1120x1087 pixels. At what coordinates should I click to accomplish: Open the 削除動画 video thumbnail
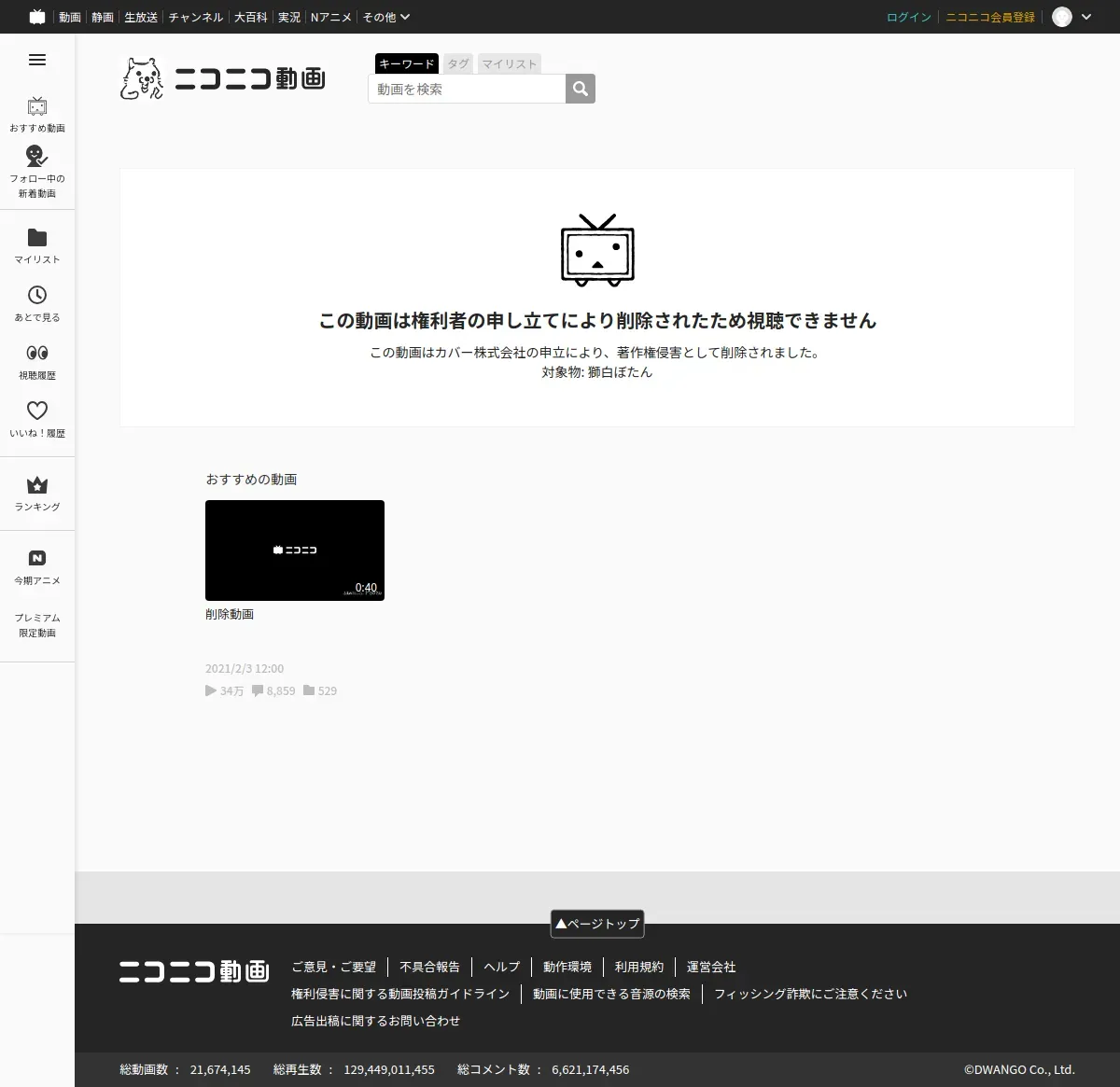point(295,550)
